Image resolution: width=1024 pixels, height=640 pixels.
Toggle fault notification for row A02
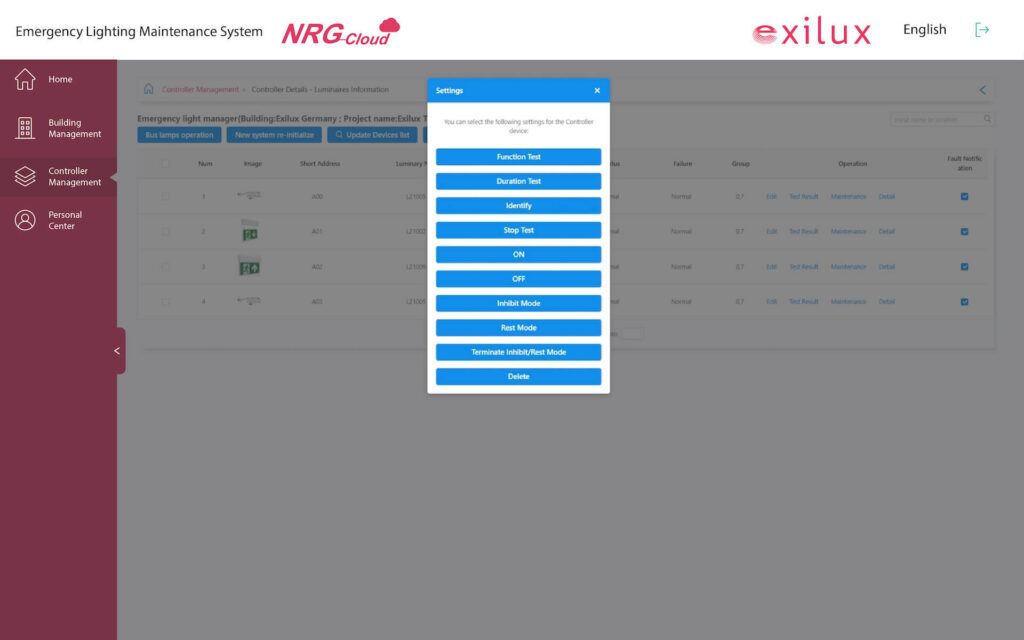point(965,266)
